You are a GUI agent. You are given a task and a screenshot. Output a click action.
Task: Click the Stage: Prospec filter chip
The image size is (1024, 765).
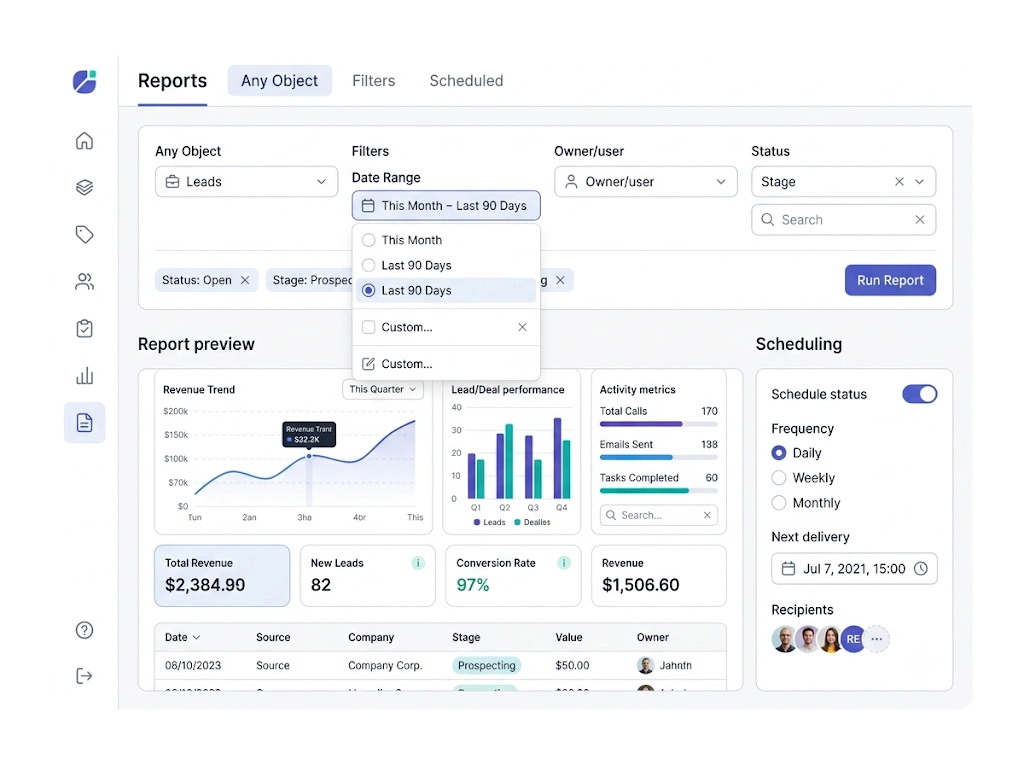coord(310,280)
